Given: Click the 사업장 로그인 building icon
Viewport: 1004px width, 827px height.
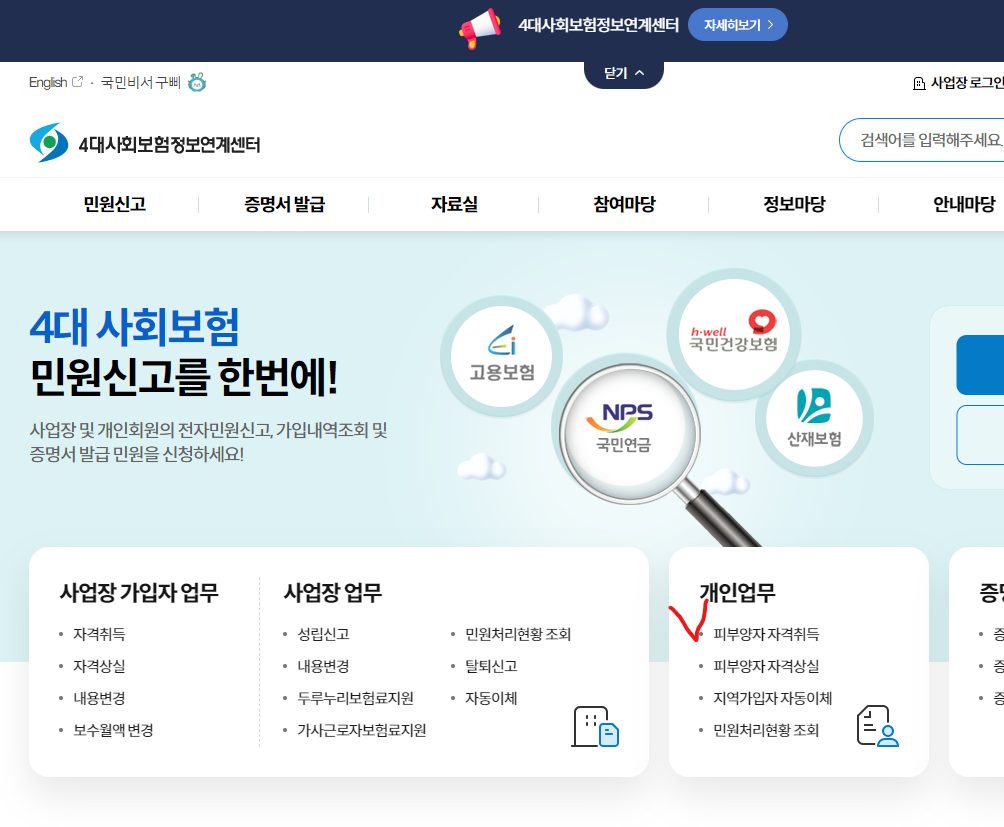Looking at the screenshot, I should pos(919,83).
